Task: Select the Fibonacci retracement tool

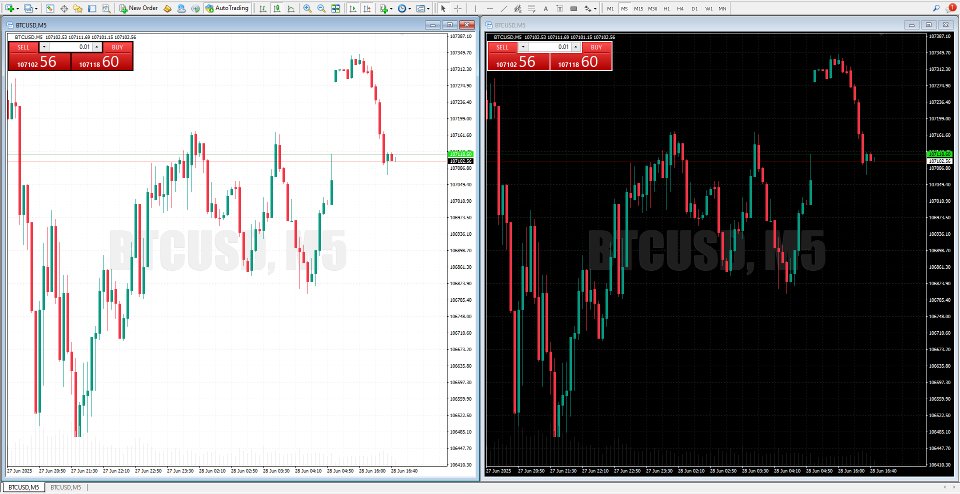Action: (x=532, y=9)
